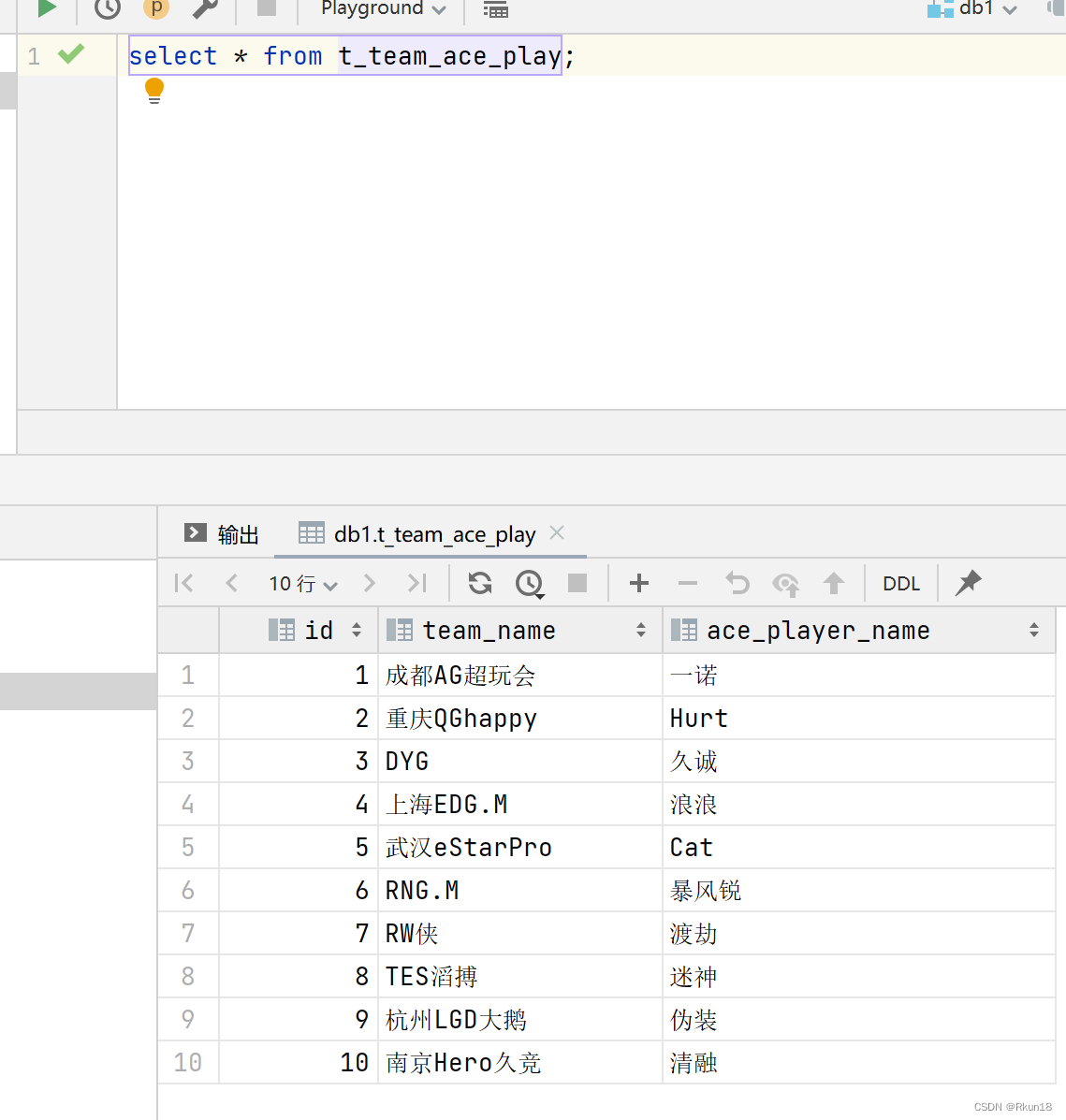Select the 迷神 player cell
This screenshot has height=1120, width=1066.
859,977
